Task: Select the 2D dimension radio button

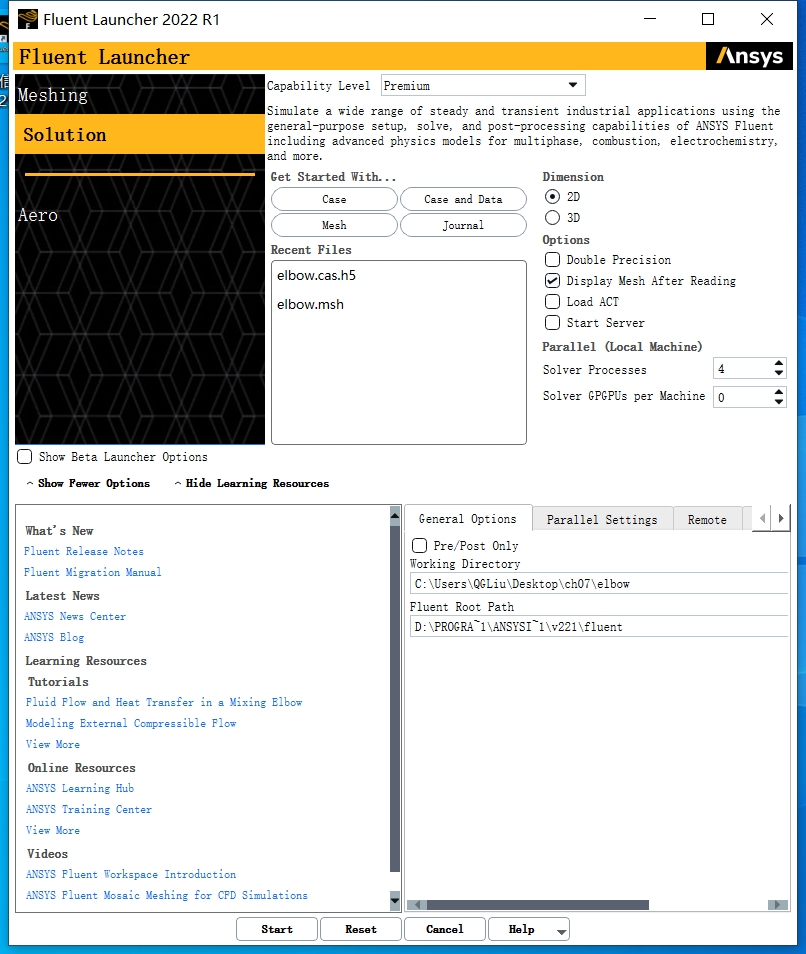Action: coord(552,197)
